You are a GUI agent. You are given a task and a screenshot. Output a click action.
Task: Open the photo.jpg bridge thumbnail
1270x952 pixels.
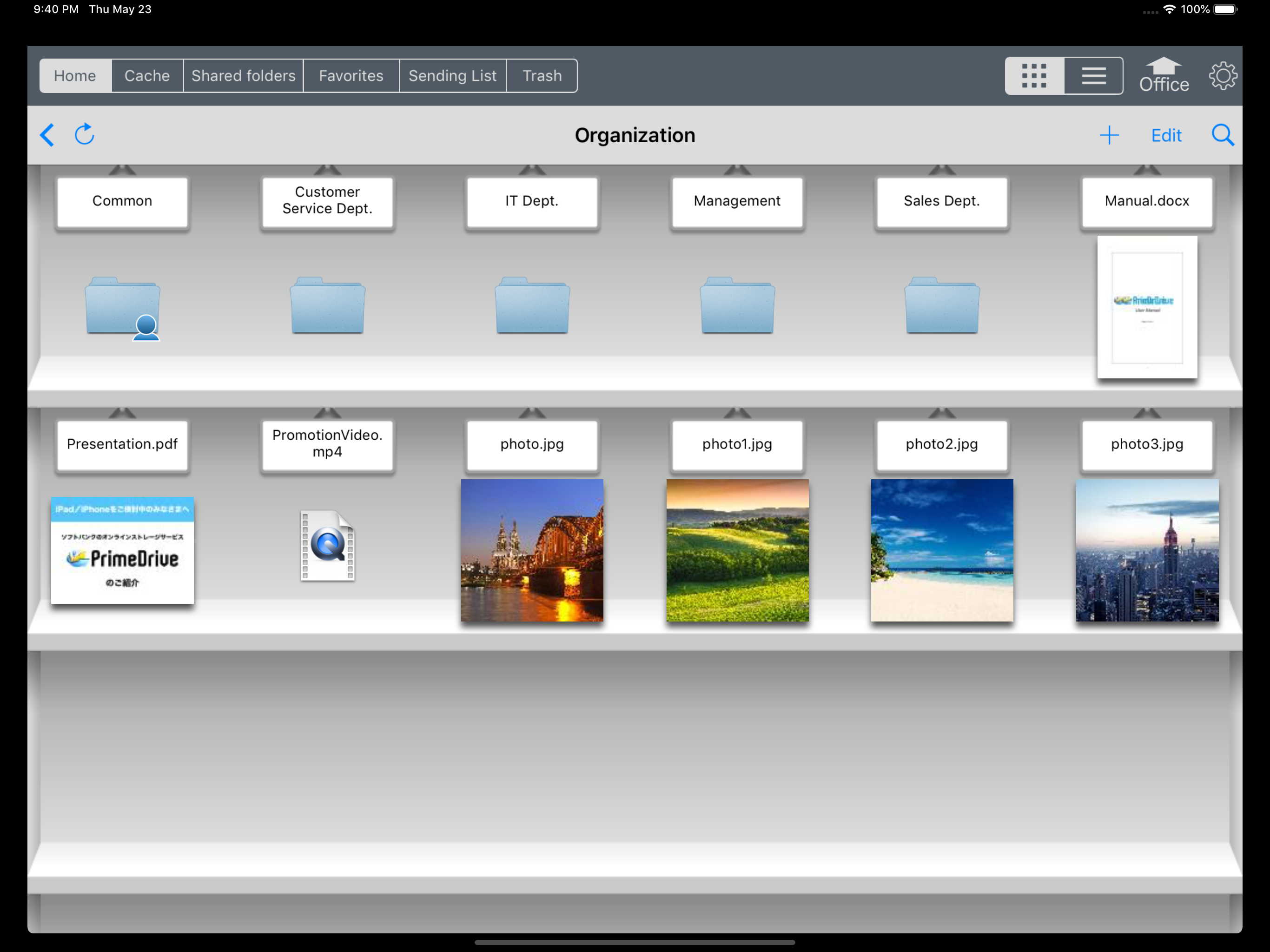532,550
